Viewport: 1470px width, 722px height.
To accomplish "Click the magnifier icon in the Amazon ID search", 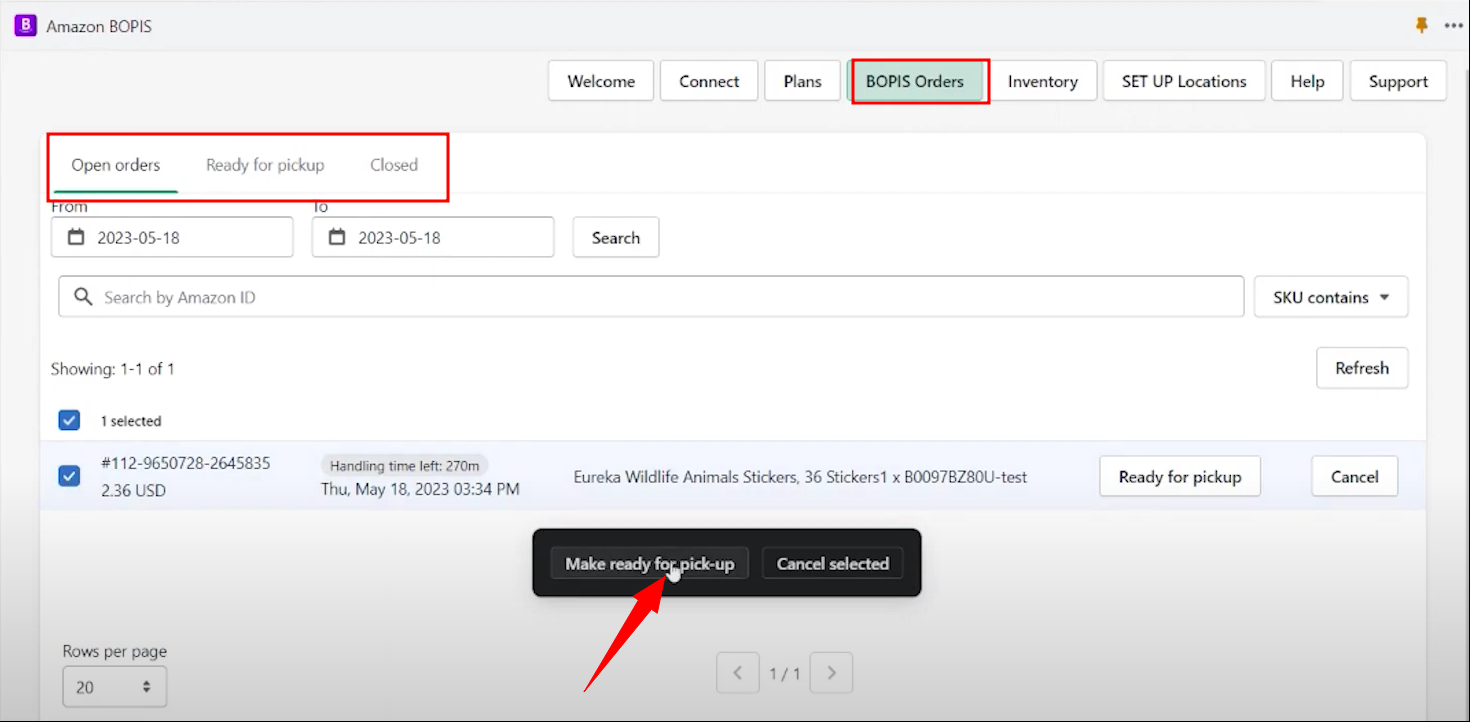I will pyautogui.click(x=84, y=297).
